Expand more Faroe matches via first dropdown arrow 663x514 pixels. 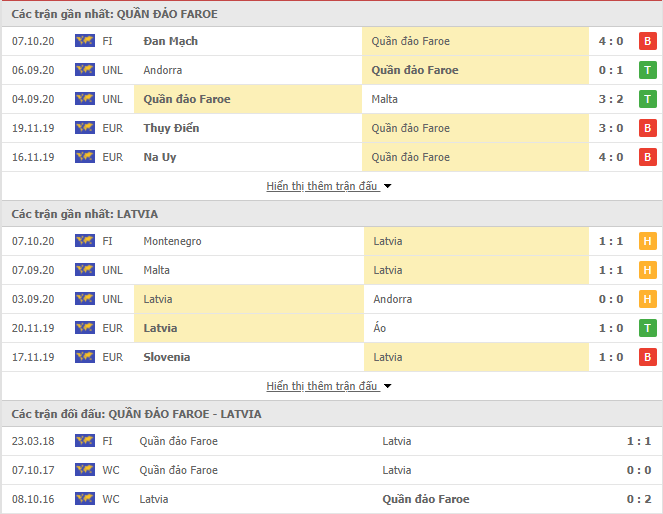tap(387, 186)
